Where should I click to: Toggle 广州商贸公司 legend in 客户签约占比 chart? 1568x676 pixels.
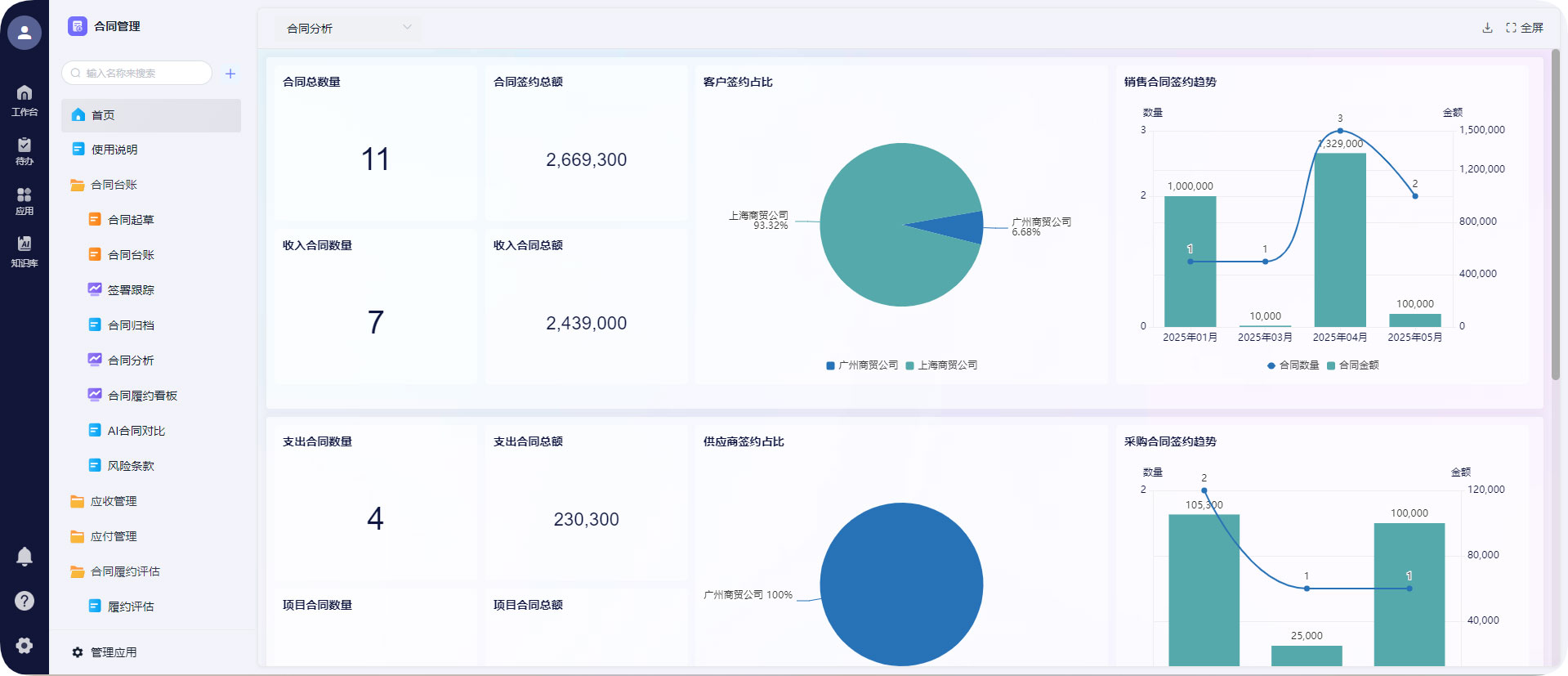point(862,365)
